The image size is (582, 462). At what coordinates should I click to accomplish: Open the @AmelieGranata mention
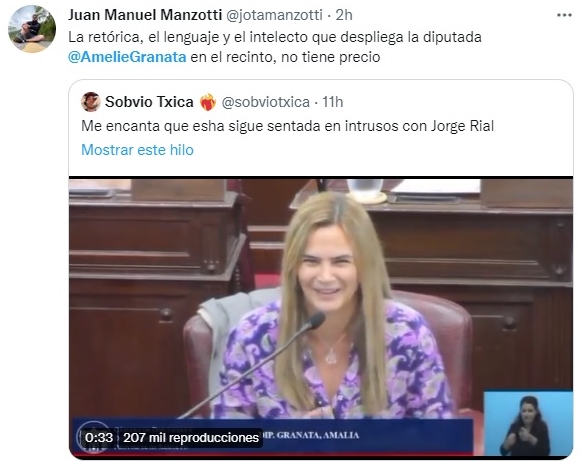click(127, 57)
